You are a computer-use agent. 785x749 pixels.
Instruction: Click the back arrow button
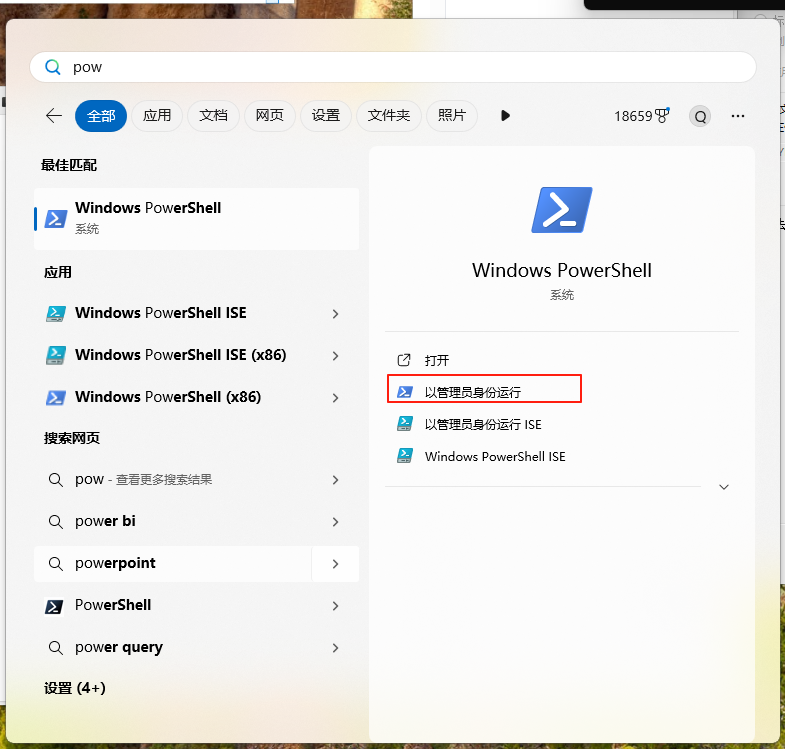pos(54,116)
